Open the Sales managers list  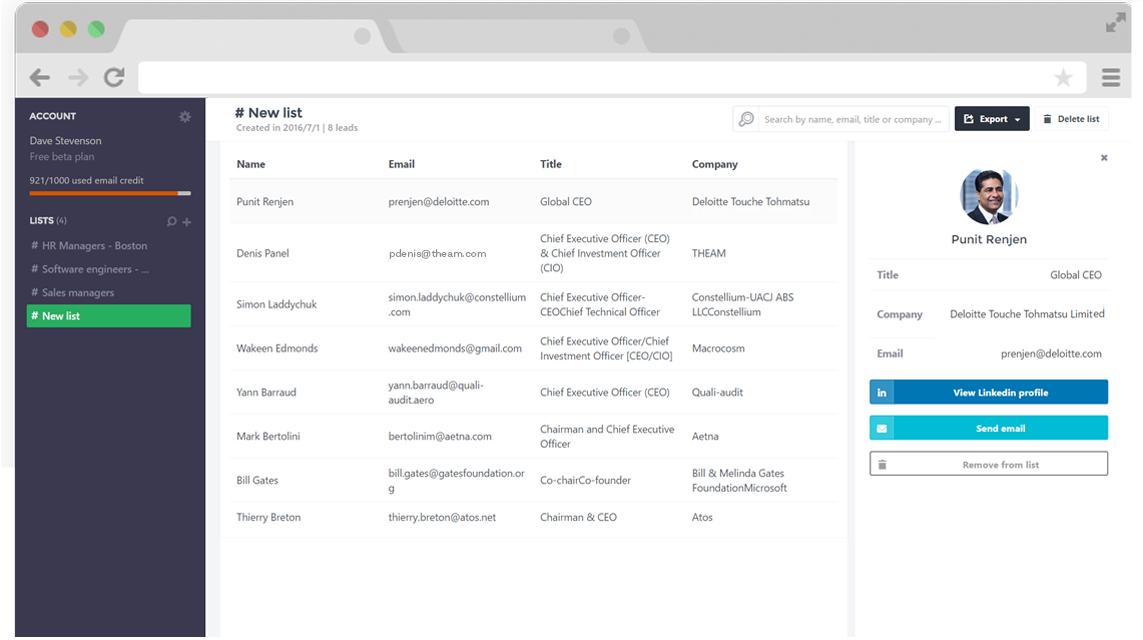(x=72, y=292)
